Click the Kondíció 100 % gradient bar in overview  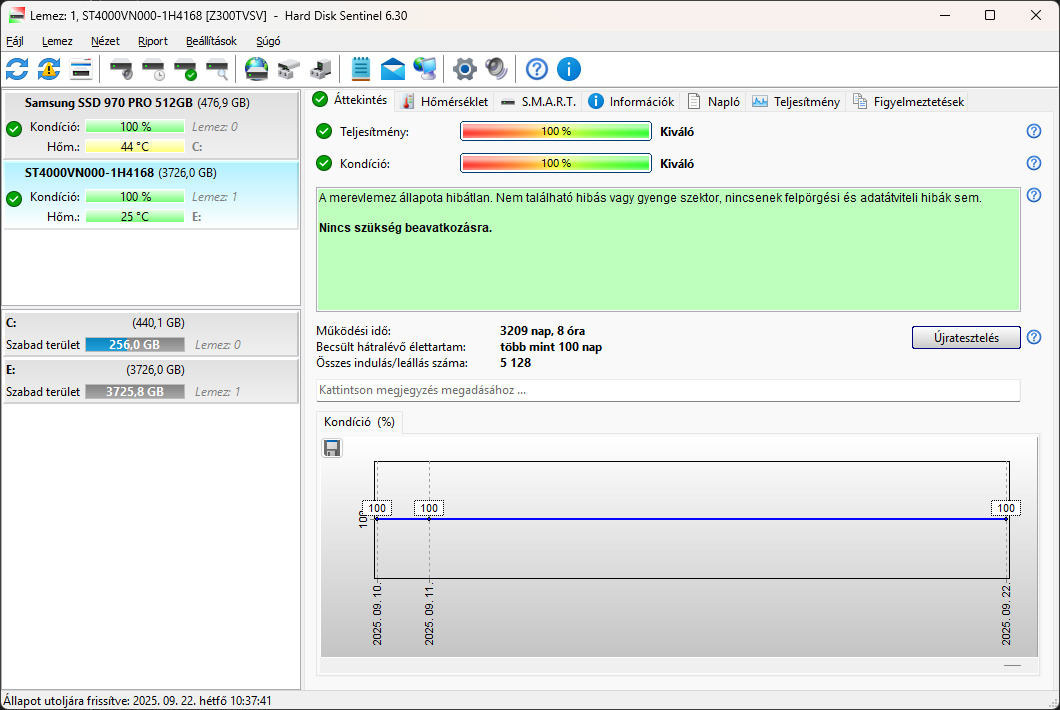coord(556,163)
